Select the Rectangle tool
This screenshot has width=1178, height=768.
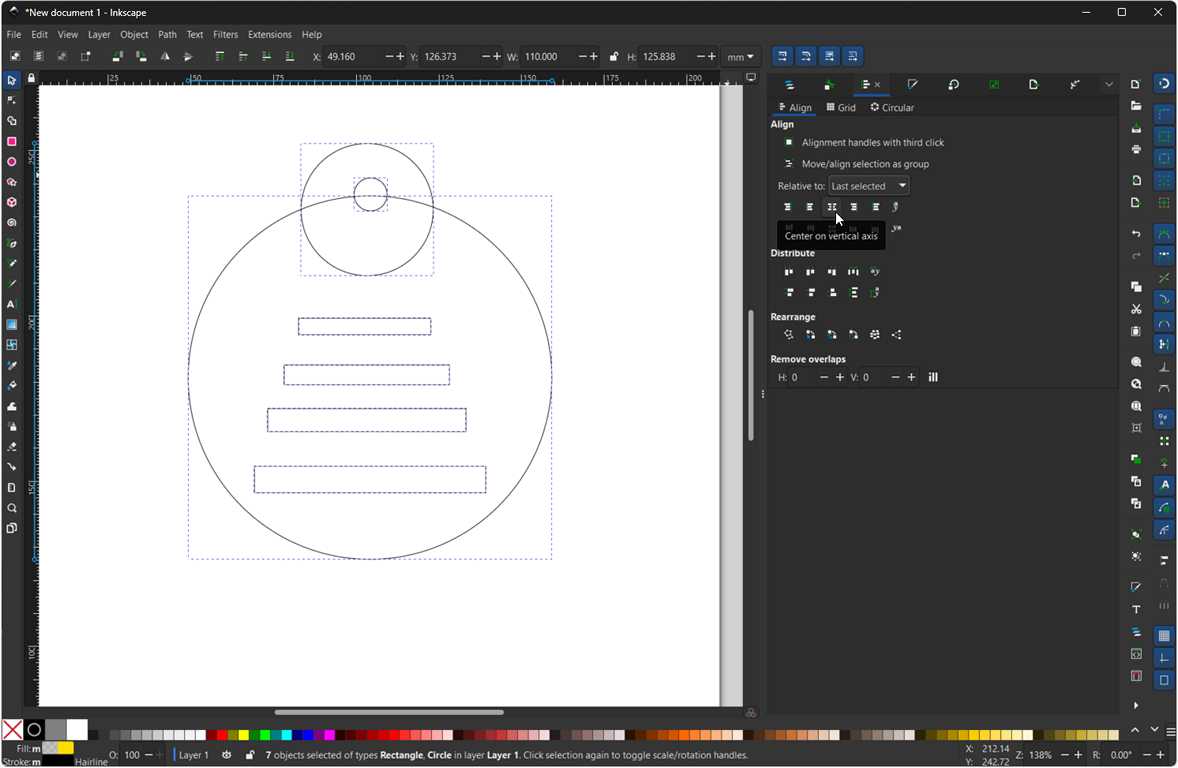(x=11, y=141)
